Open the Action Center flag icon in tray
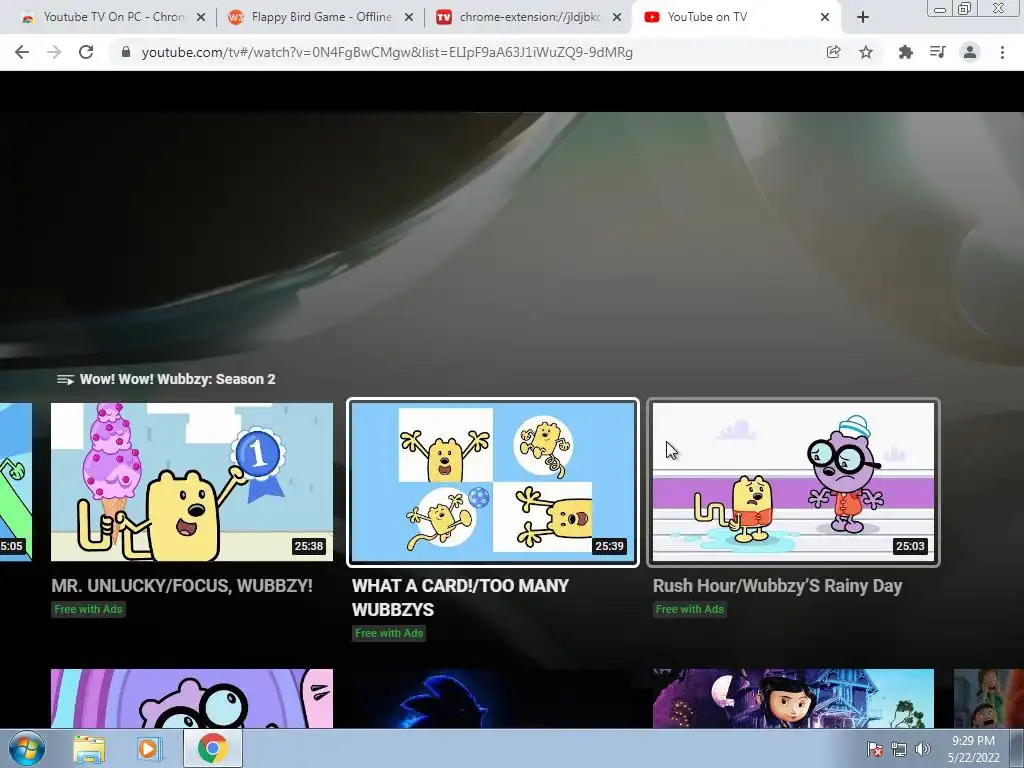This screenshot has width=1024, height=768. [875, 749]
